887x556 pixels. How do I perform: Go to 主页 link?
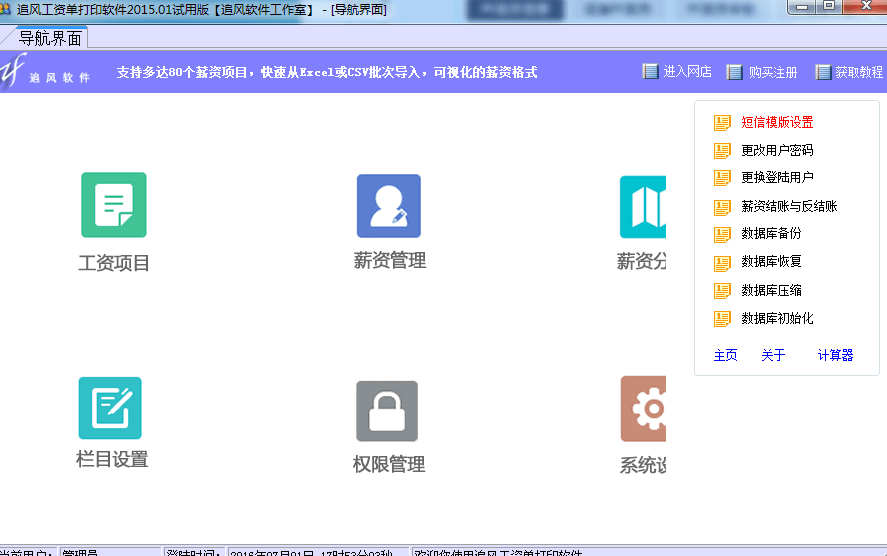point(725,355)
